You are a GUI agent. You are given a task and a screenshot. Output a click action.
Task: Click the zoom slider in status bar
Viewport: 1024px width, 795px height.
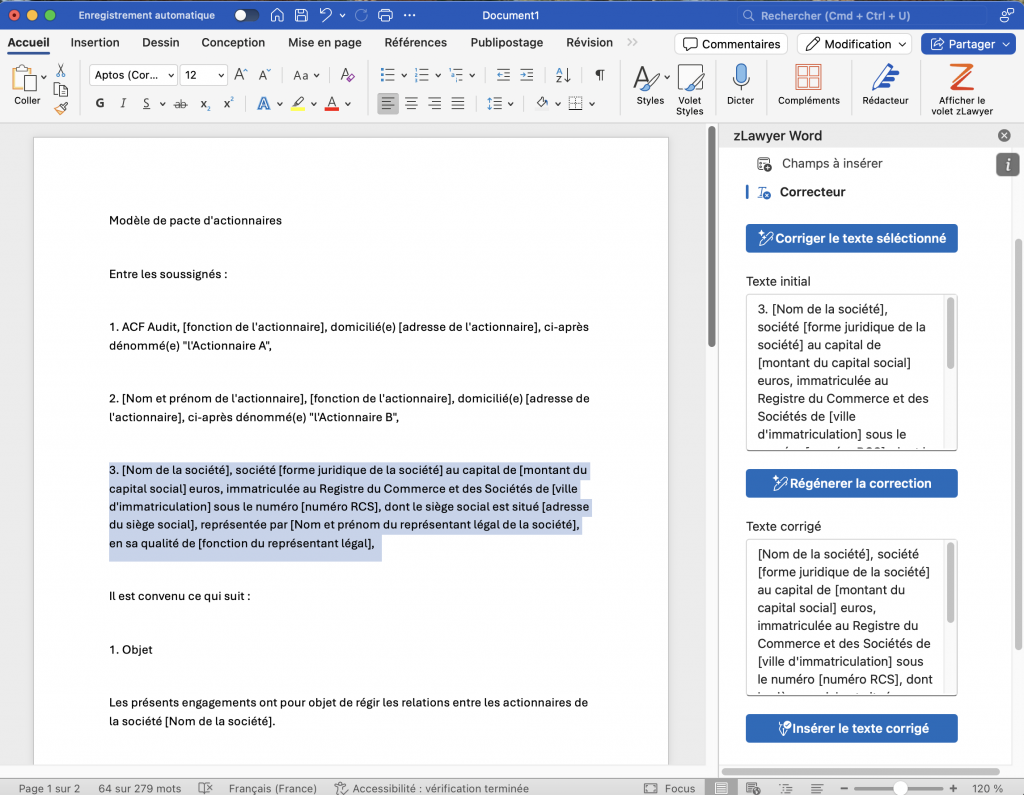coord(900,788)
